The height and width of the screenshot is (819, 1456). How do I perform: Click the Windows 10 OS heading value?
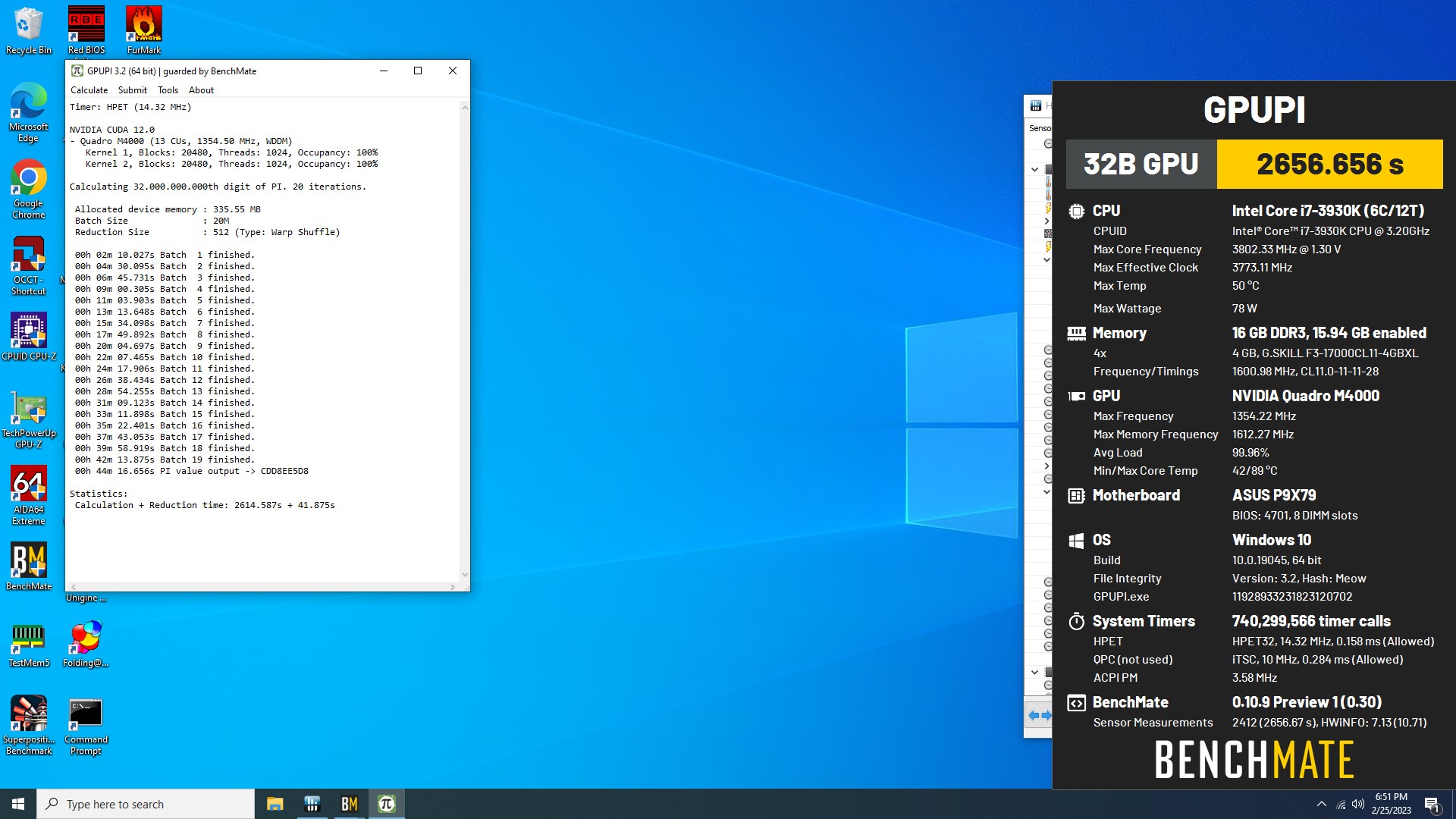click(x=1272, y=540)
